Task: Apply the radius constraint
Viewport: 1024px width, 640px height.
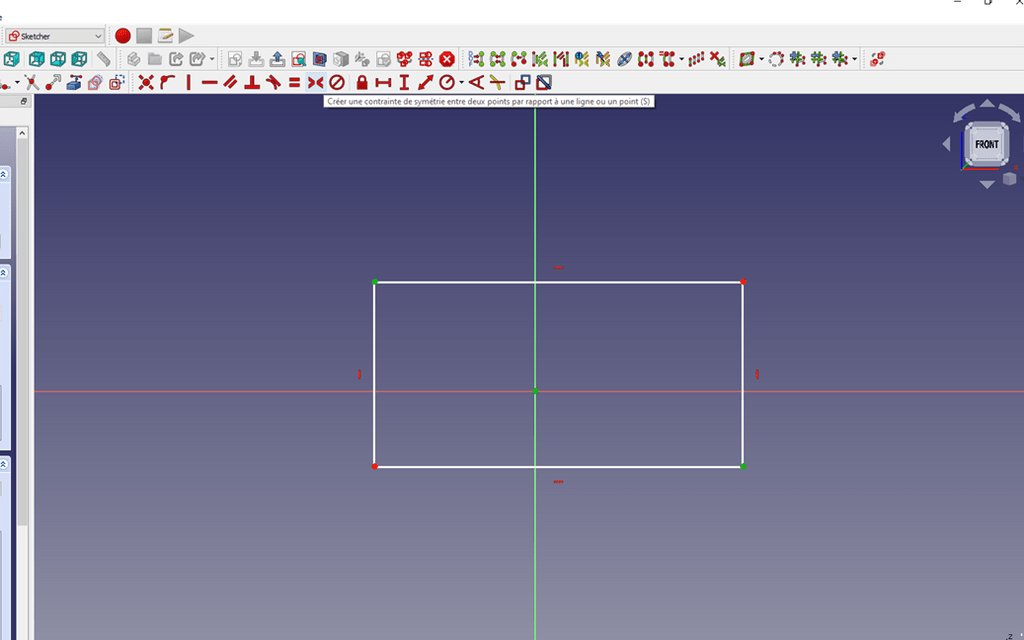Action: 447,82
